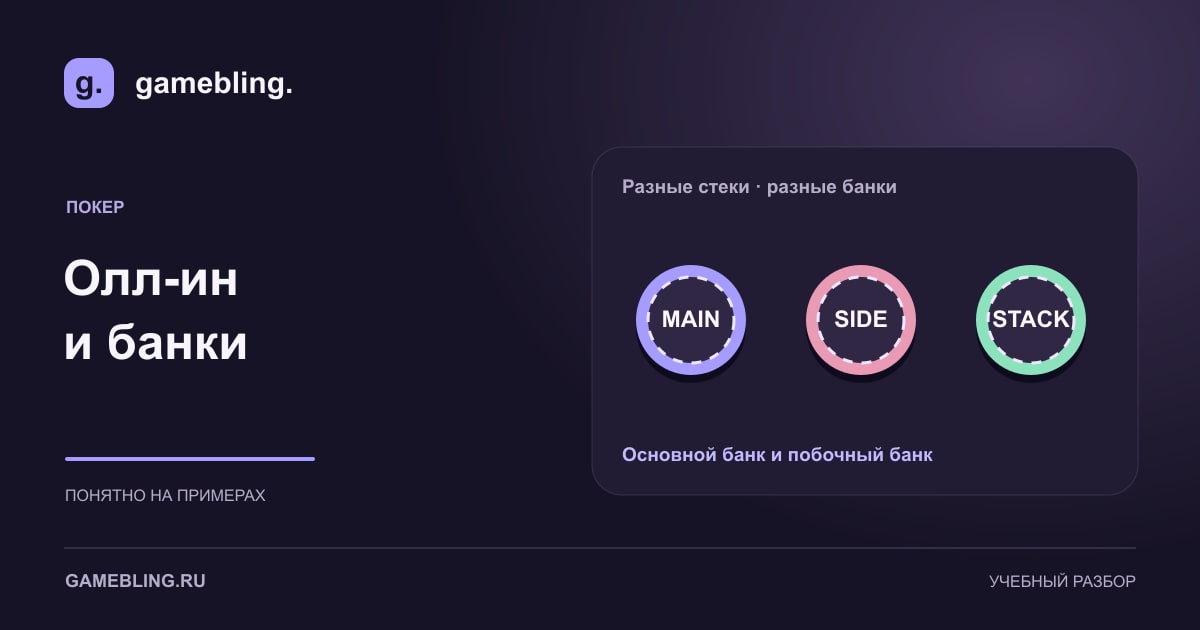This screenshot has width=1200, height=630.
Task: Click the SIDE text inside the chip
Action: click(x=861, y=320)
